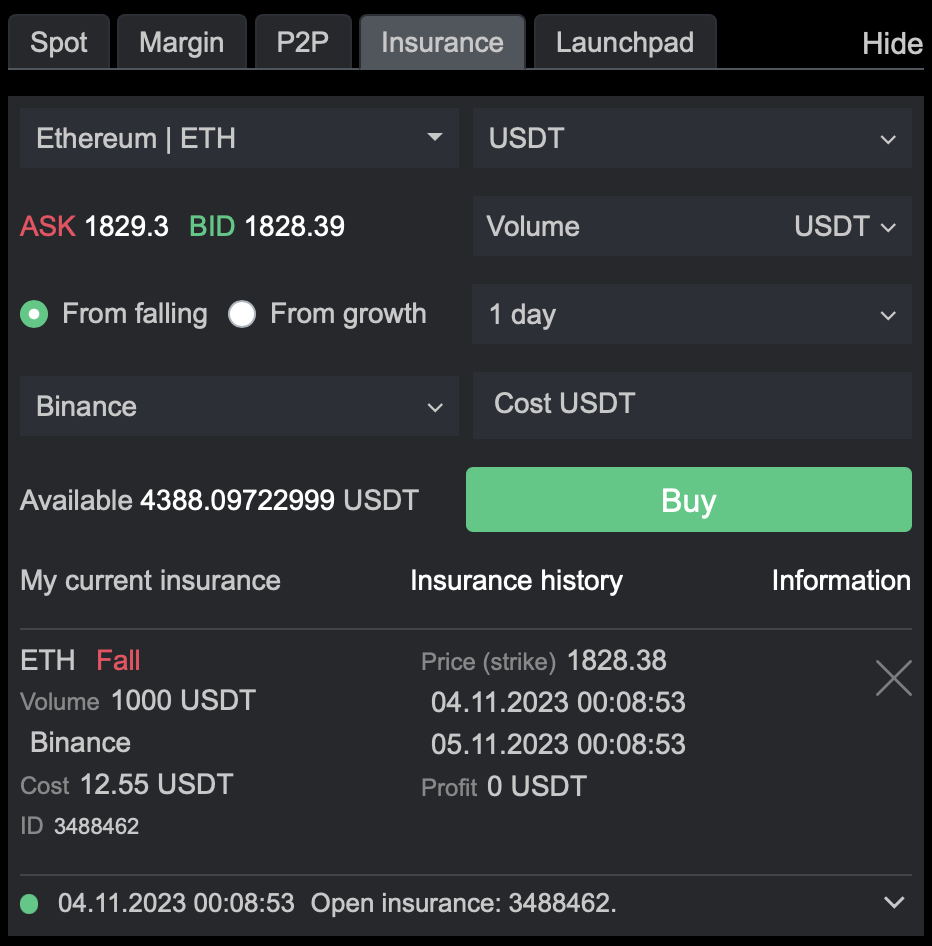This screenshot has height=946, width=932.
Task: Click the green status dot in log
Action: pos(30,904)
